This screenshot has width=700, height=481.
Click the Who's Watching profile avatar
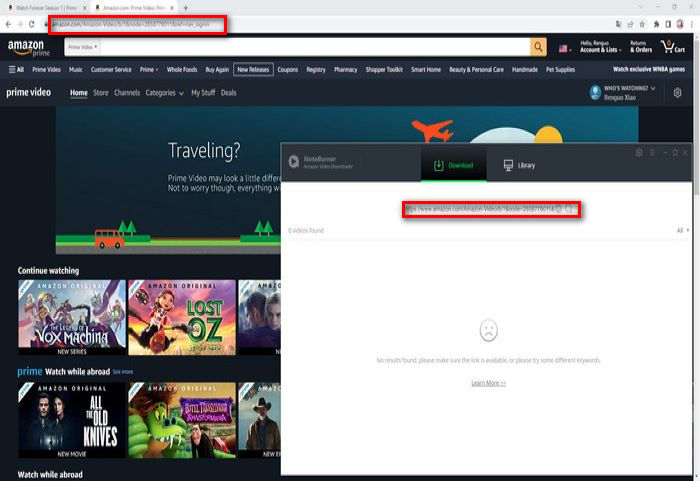(595, 92)
